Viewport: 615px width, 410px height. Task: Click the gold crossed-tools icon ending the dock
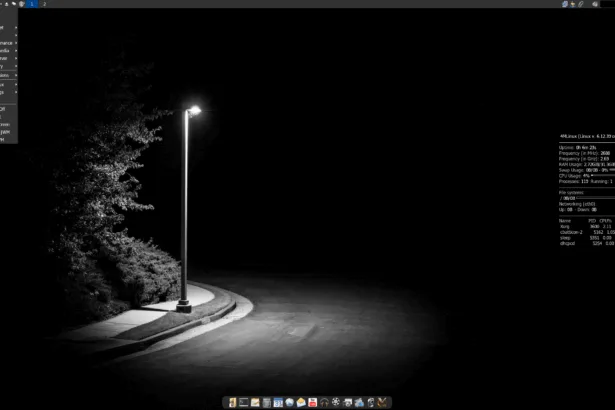point(382,403)
